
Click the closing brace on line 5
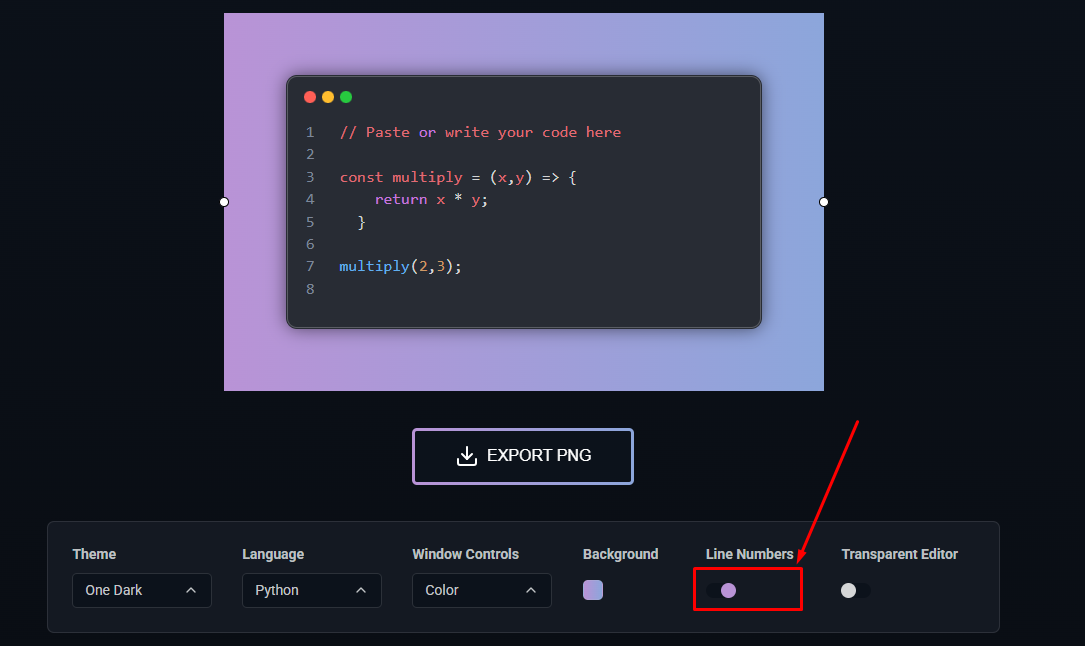[x=361, y=222]
